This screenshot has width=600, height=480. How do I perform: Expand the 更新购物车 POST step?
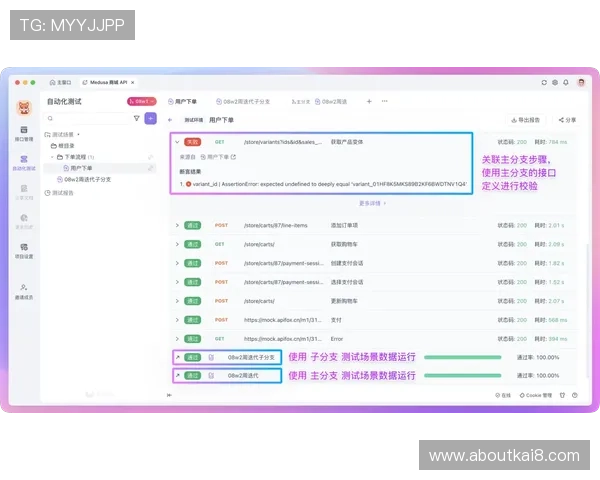(x=177, y=301)
